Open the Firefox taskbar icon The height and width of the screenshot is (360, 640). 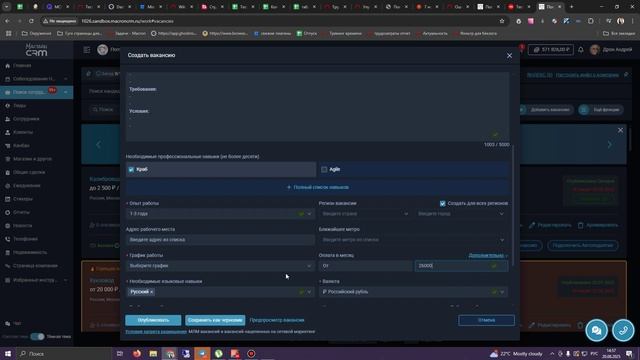pos(137,353)
